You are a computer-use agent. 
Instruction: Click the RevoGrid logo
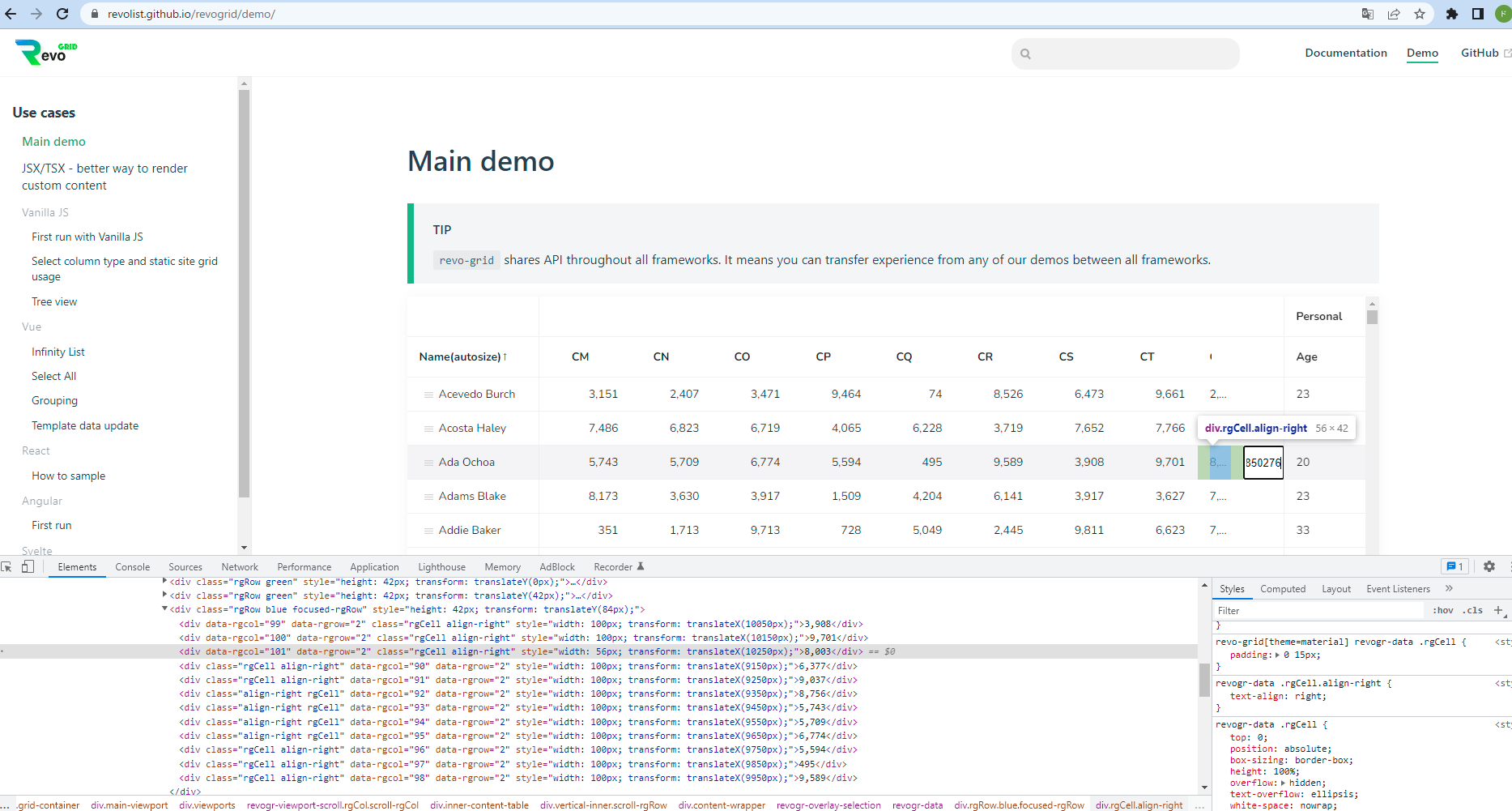46,53
